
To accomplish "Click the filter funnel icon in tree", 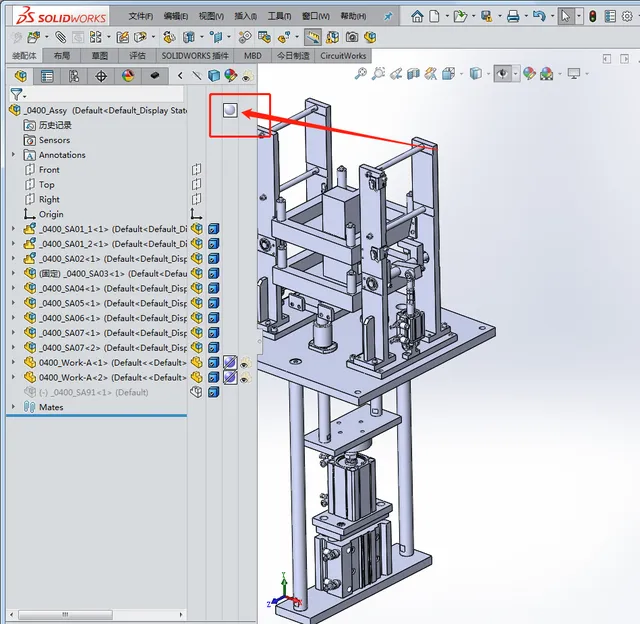I will [x=16, y=94].
